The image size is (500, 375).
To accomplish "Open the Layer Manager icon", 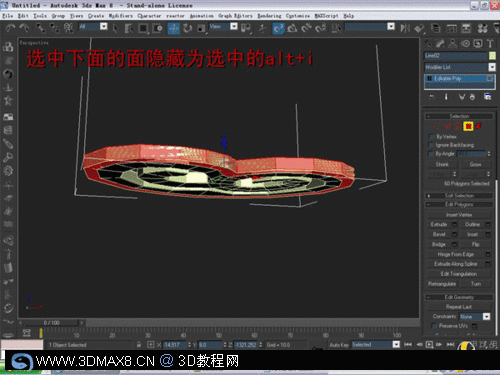I will pos(435,28).
